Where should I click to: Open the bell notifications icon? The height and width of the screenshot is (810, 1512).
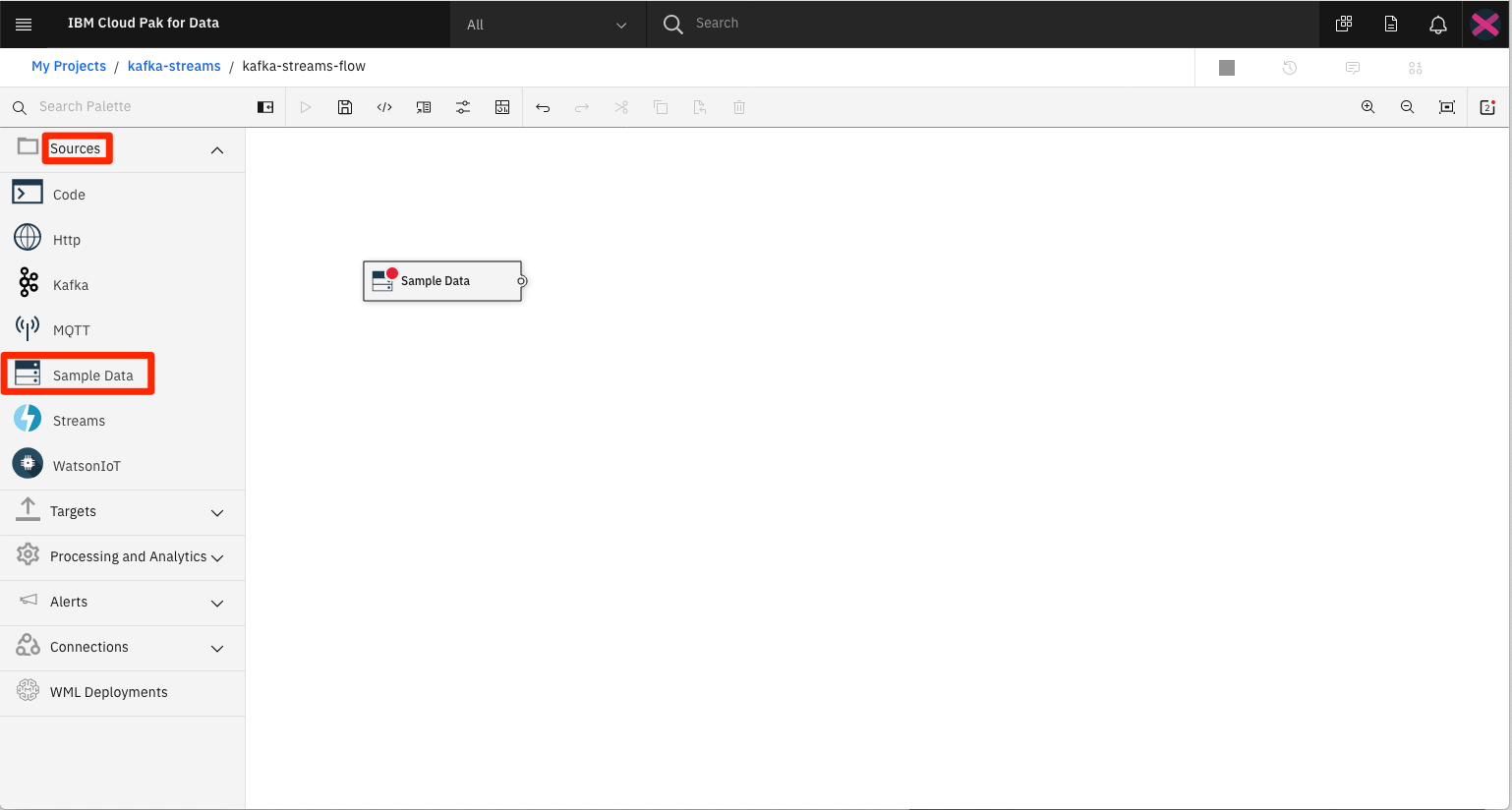tap(1438, 24)
